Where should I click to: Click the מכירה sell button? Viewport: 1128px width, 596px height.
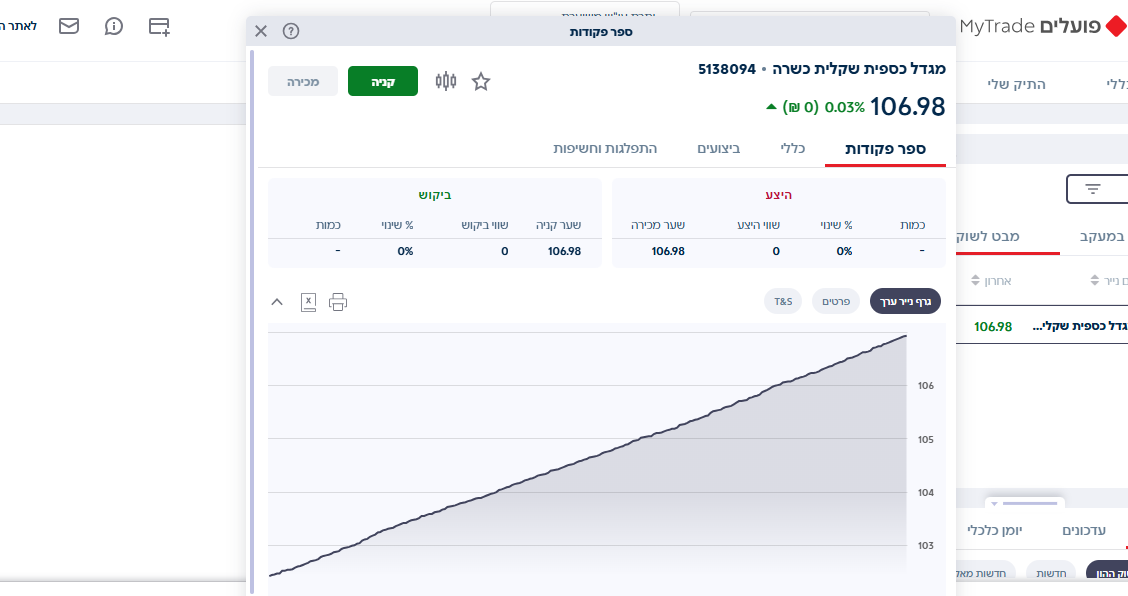point(303,81)
